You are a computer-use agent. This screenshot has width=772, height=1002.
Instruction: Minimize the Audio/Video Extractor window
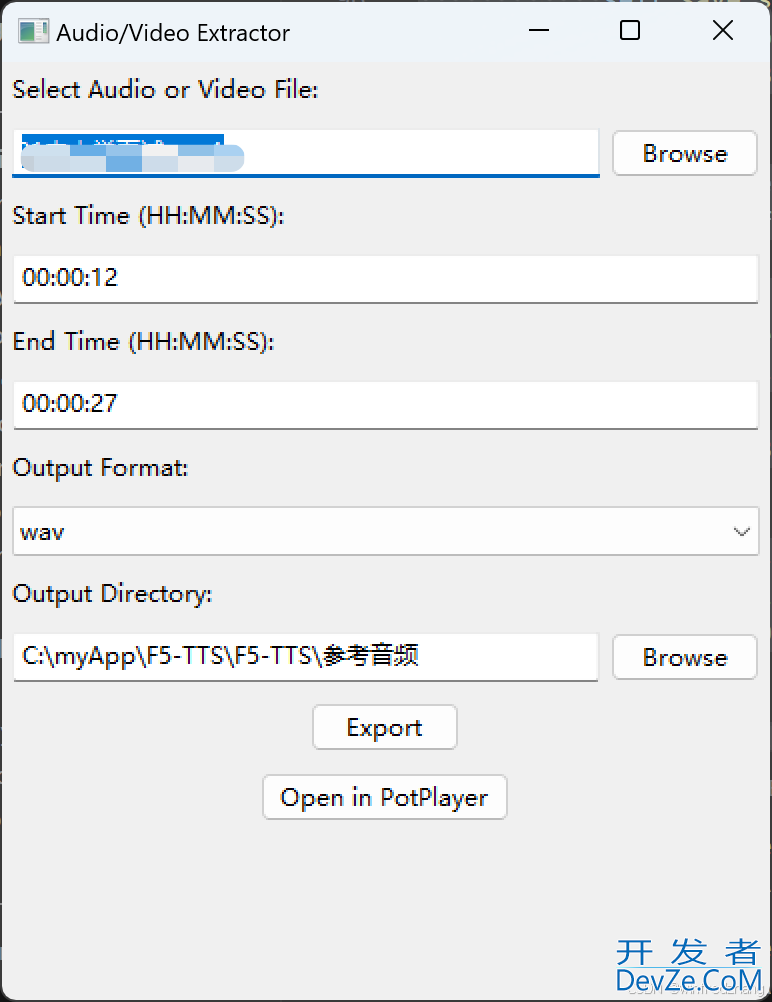coord(539,31)
